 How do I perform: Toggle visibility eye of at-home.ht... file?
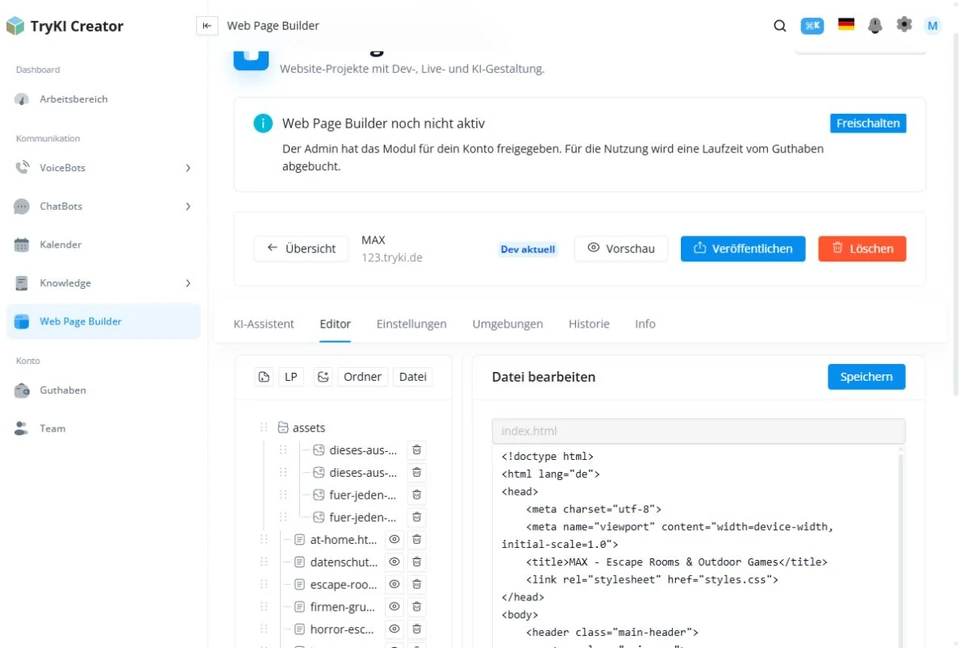[x=394, y=540]
